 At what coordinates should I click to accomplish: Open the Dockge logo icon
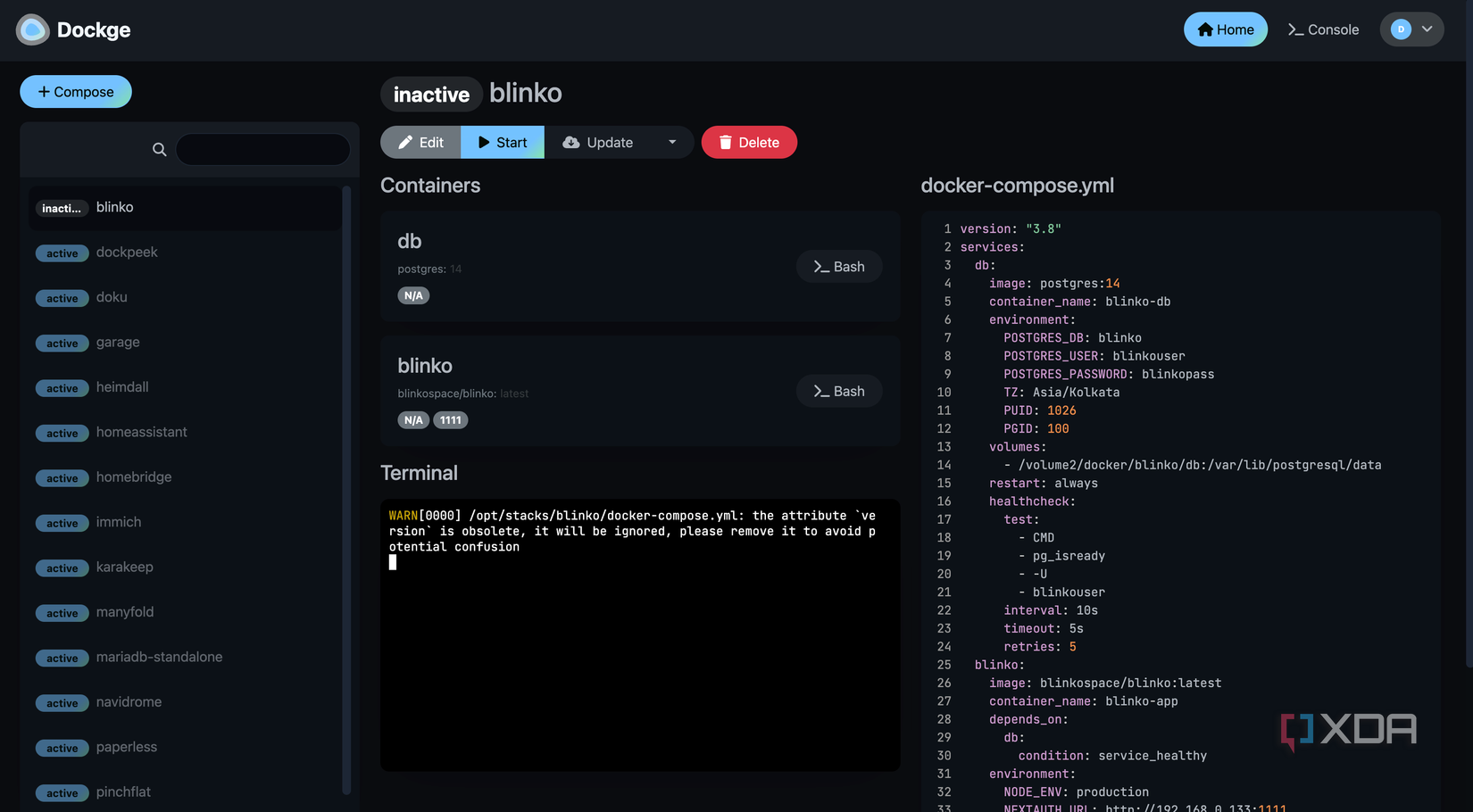(32, 29)
